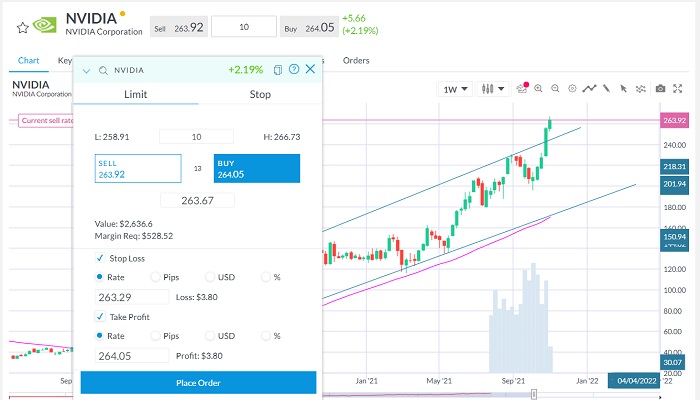Image resolution: width=700 pixels, height=400 pixels.
Task: Select Take Profit USD radio option
Action: (x=210, y=335)
